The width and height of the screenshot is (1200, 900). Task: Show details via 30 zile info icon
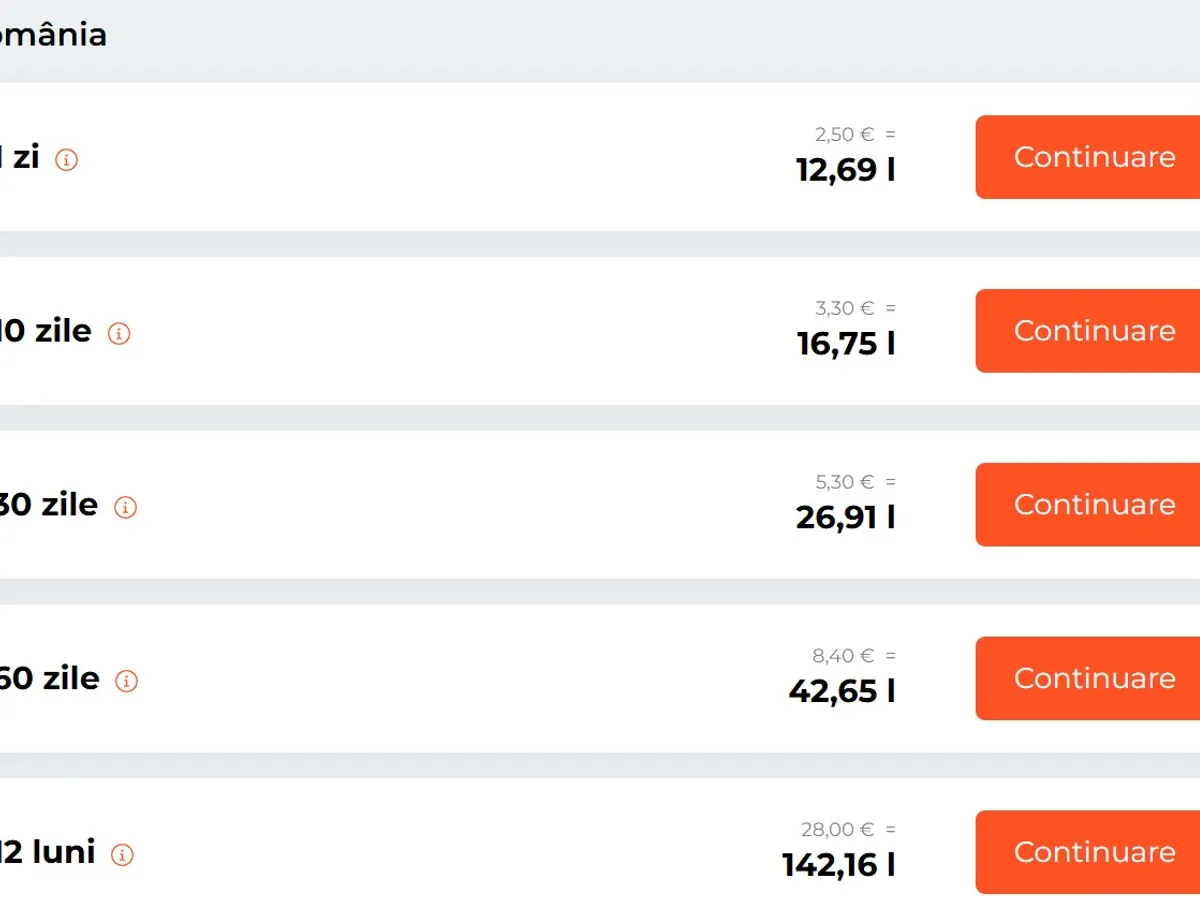click(125, 507)
